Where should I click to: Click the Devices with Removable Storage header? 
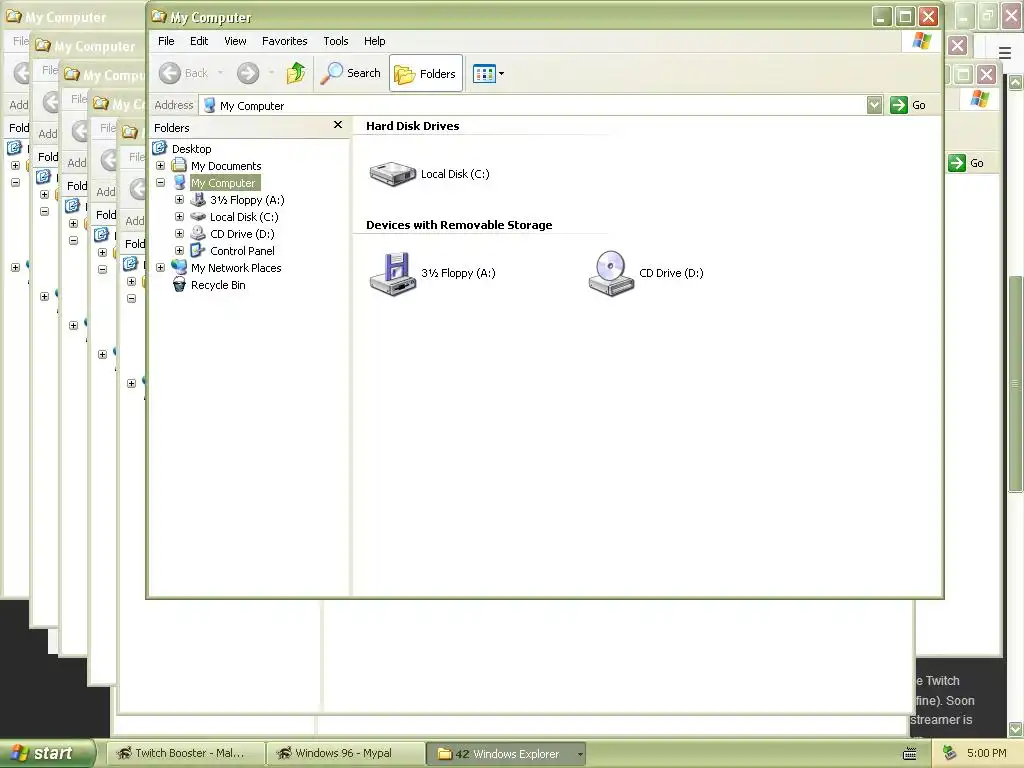[459, 225]
